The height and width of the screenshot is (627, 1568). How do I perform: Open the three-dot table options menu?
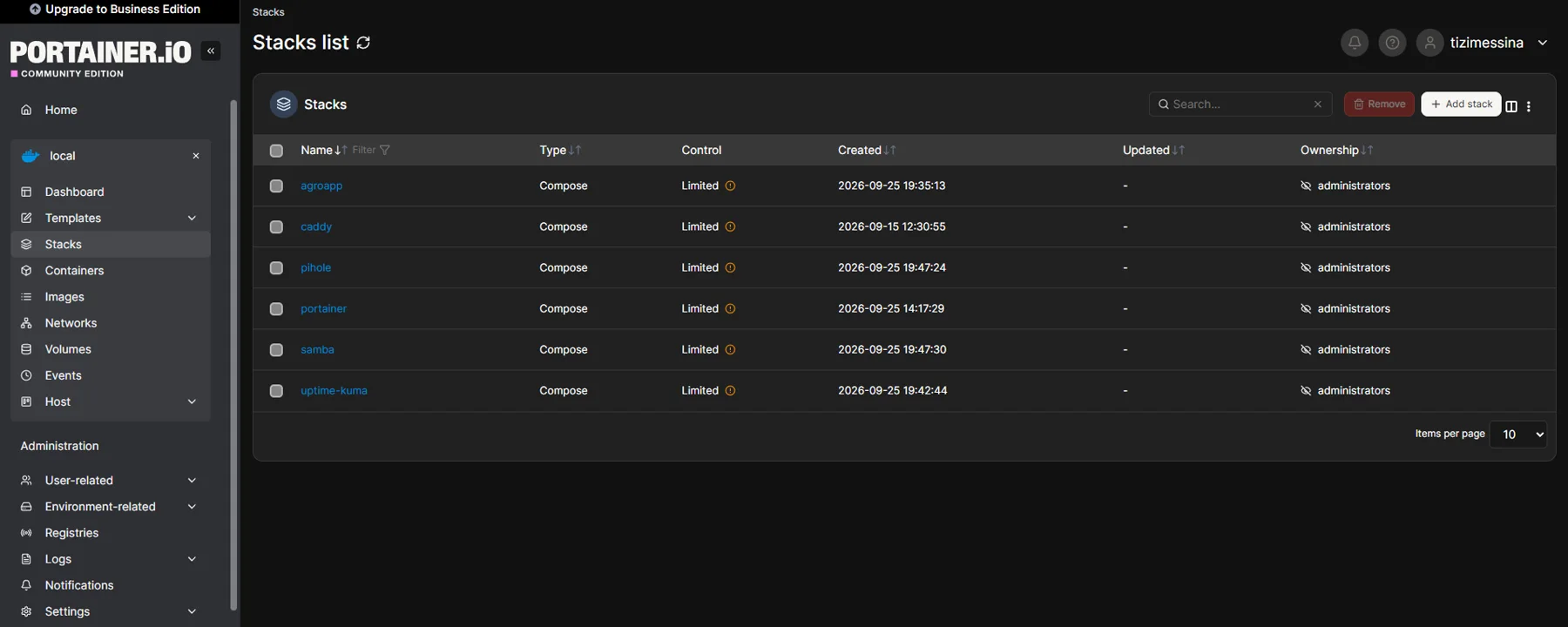[x=1529, y=106]
